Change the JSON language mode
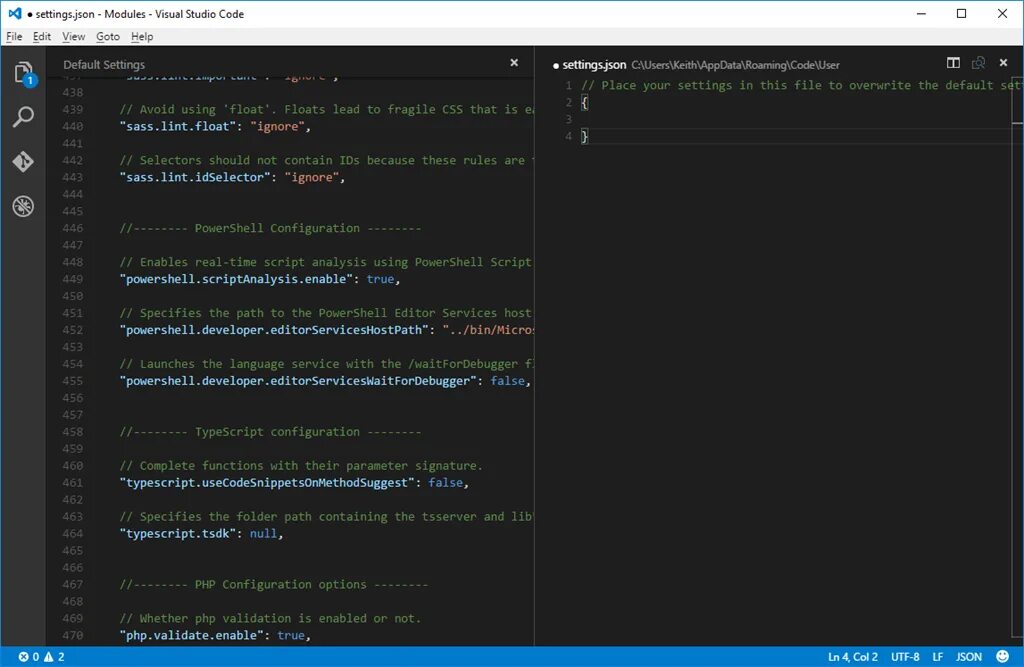The image size is (1024, 667). (x=969, y=657)
